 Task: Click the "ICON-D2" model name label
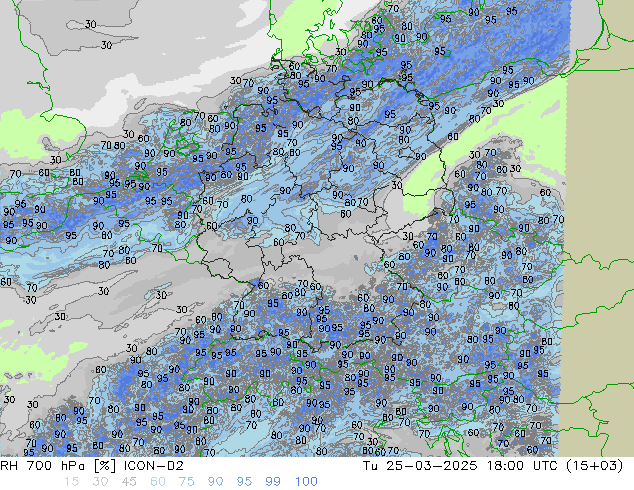coord(154,466)
